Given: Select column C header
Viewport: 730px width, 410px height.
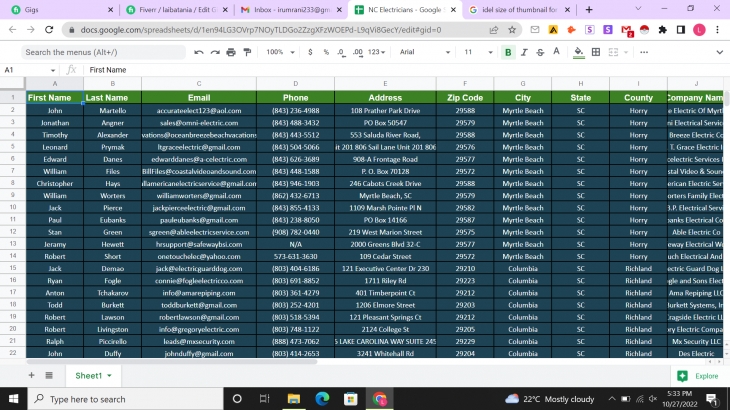Looking at the screenshot, I should (199, 84).
